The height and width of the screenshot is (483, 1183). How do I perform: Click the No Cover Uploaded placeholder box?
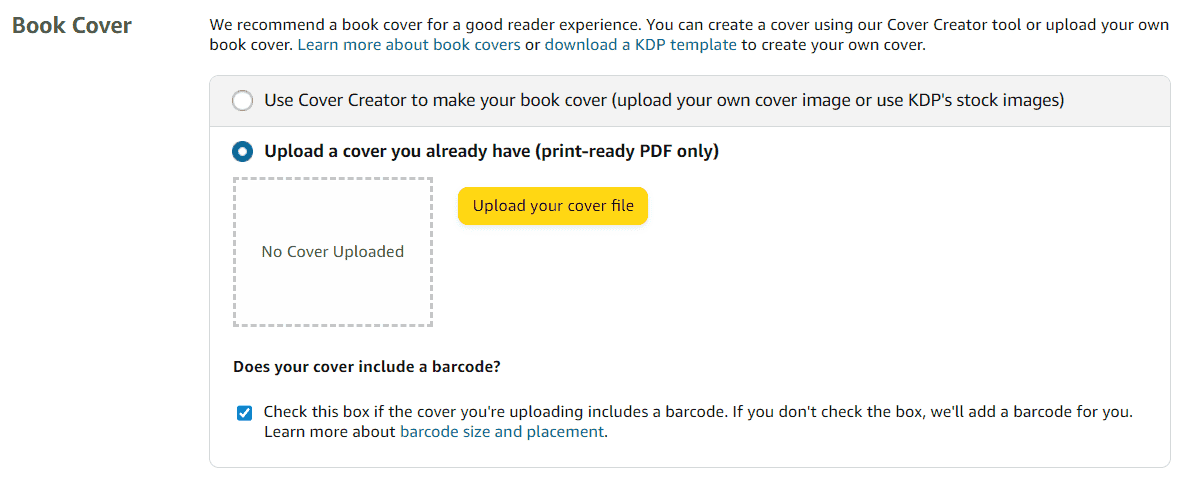[x=333, y=252]
